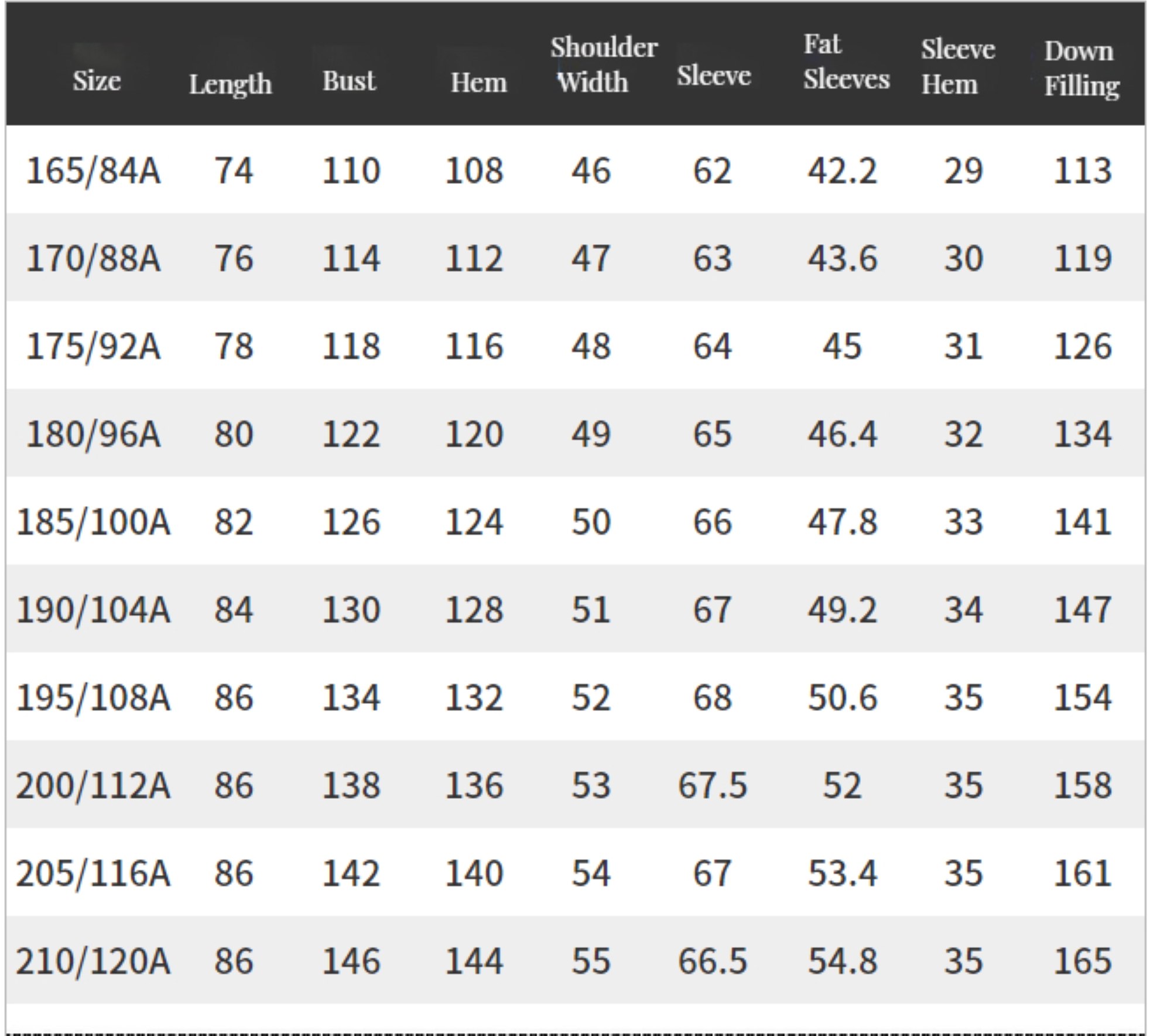This screenshot has height=1036, width=1150.
Task: Click the 165 down filling value
Action: pos(1083,961)
